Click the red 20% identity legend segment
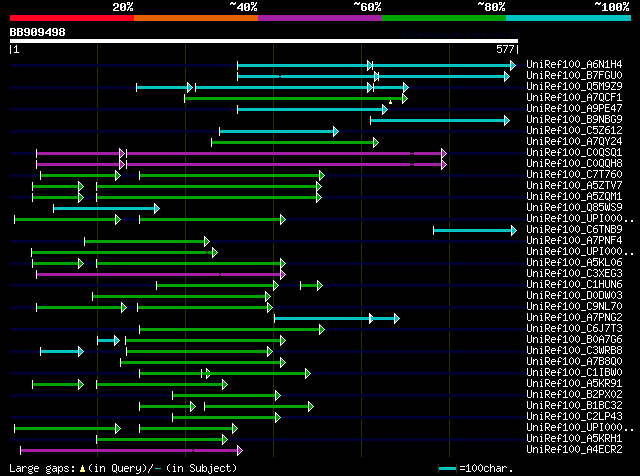This screenshot has width=640, height=476. click(72, 18)
